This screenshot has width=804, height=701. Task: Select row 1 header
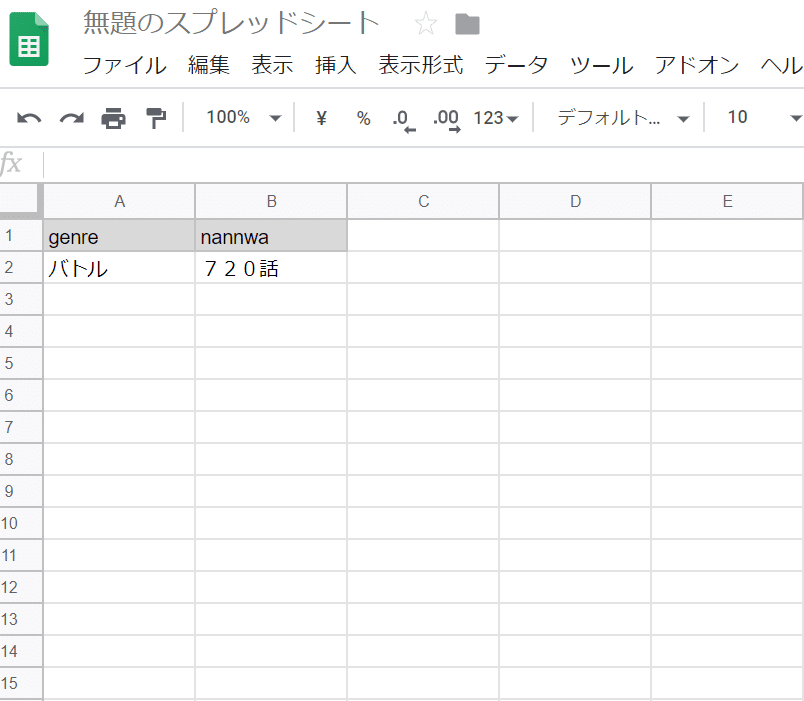coord(21,235)
